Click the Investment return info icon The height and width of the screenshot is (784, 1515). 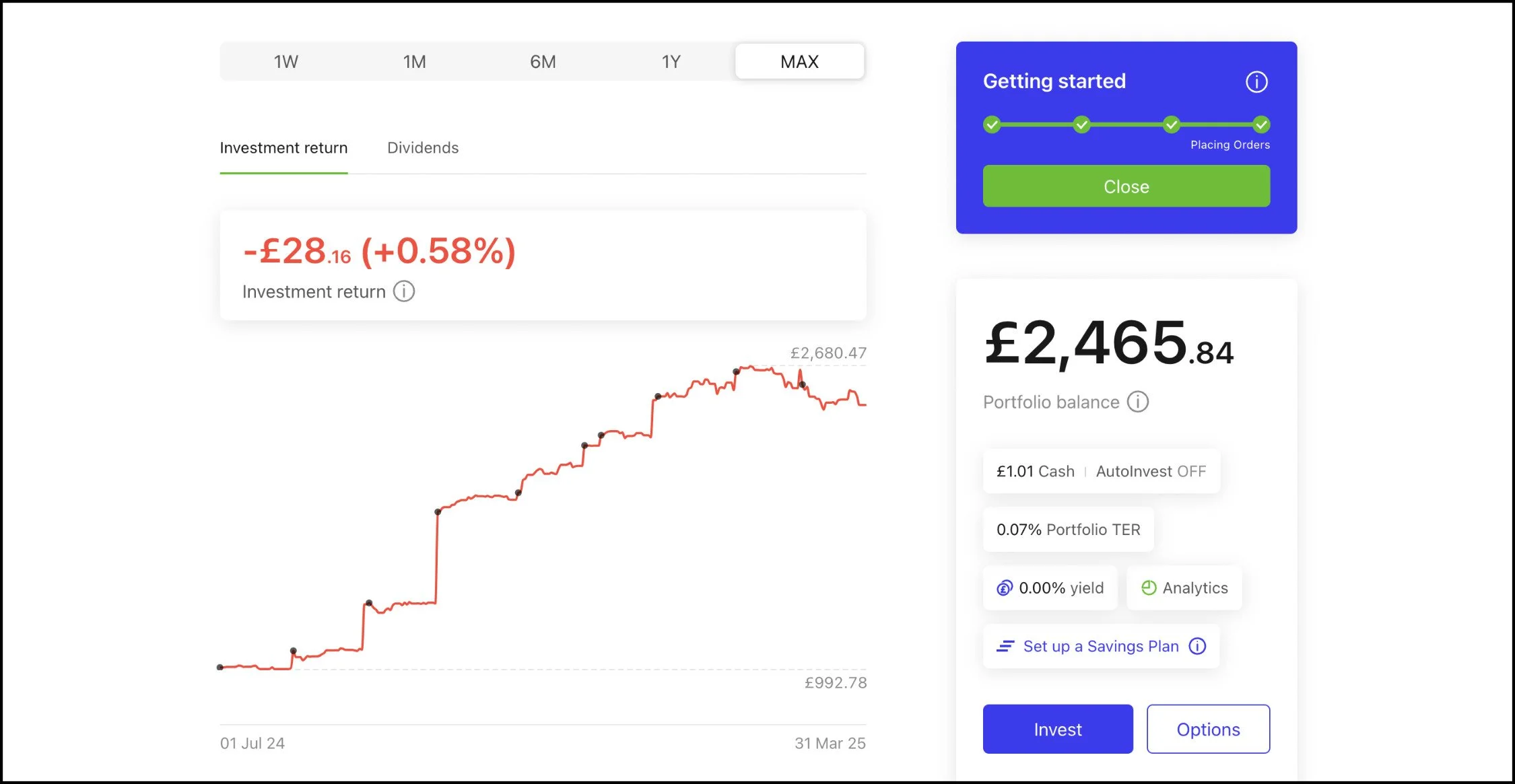404,291
